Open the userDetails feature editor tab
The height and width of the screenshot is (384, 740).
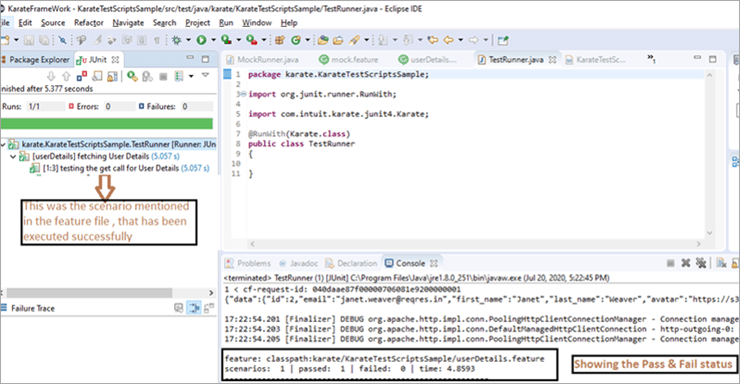[x=428, y=59]
